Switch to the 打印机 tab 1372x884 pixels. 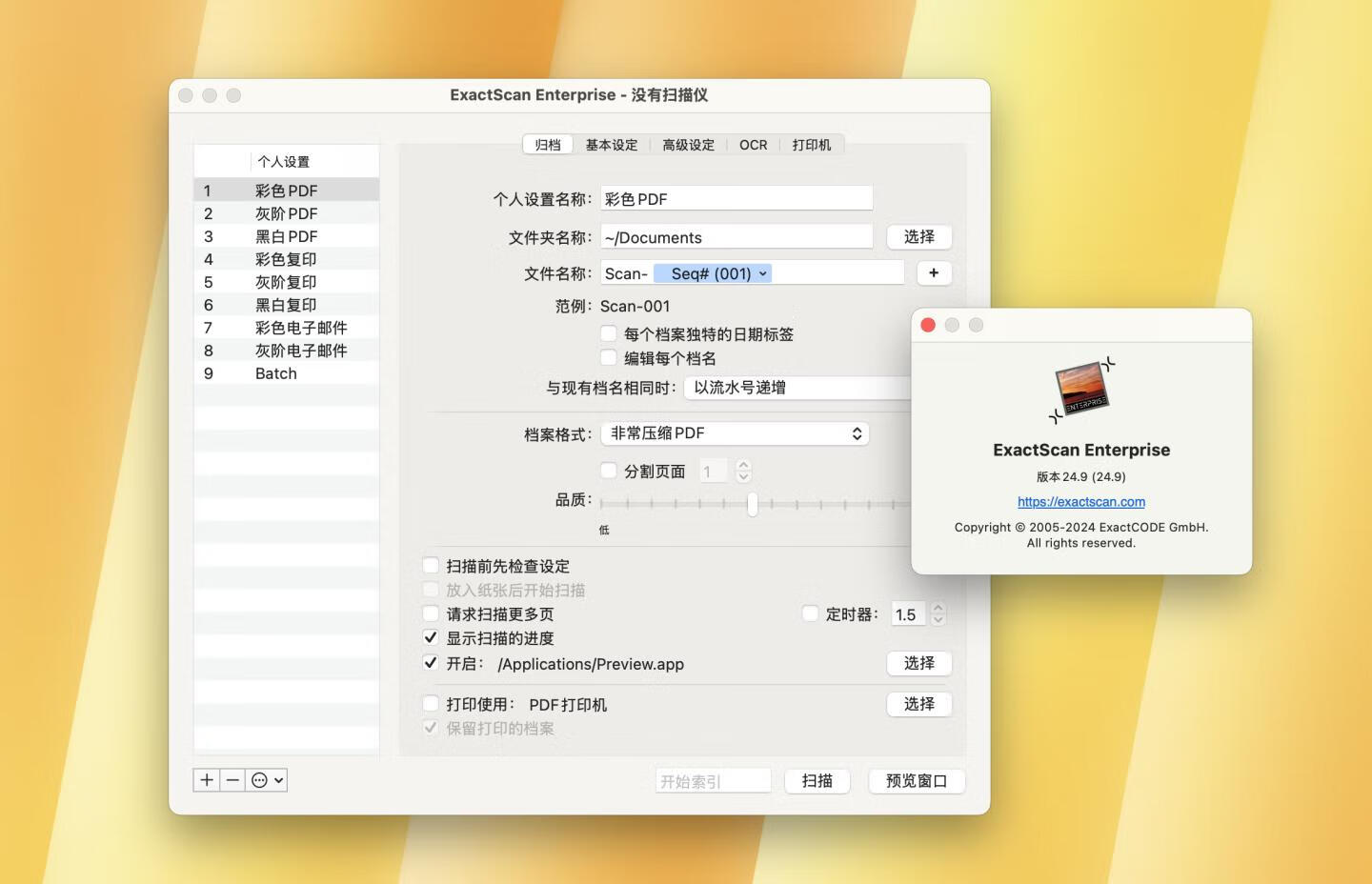812,145
